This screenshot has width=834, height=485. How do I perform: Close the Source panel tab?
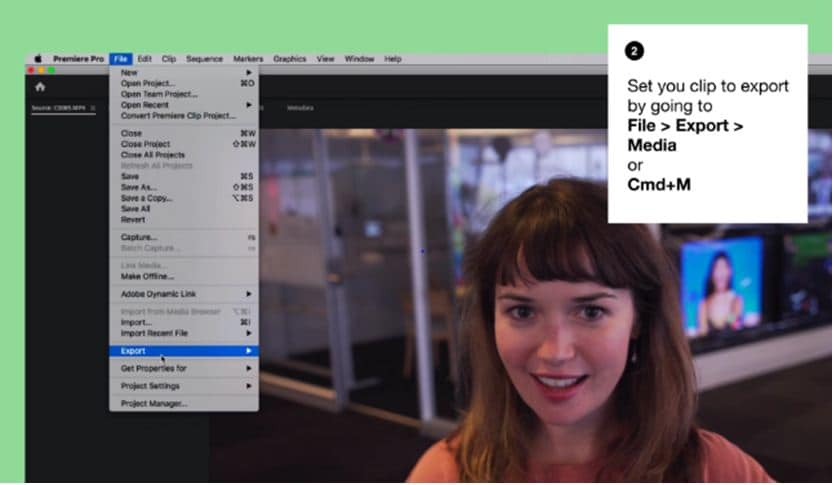point(93,108)
